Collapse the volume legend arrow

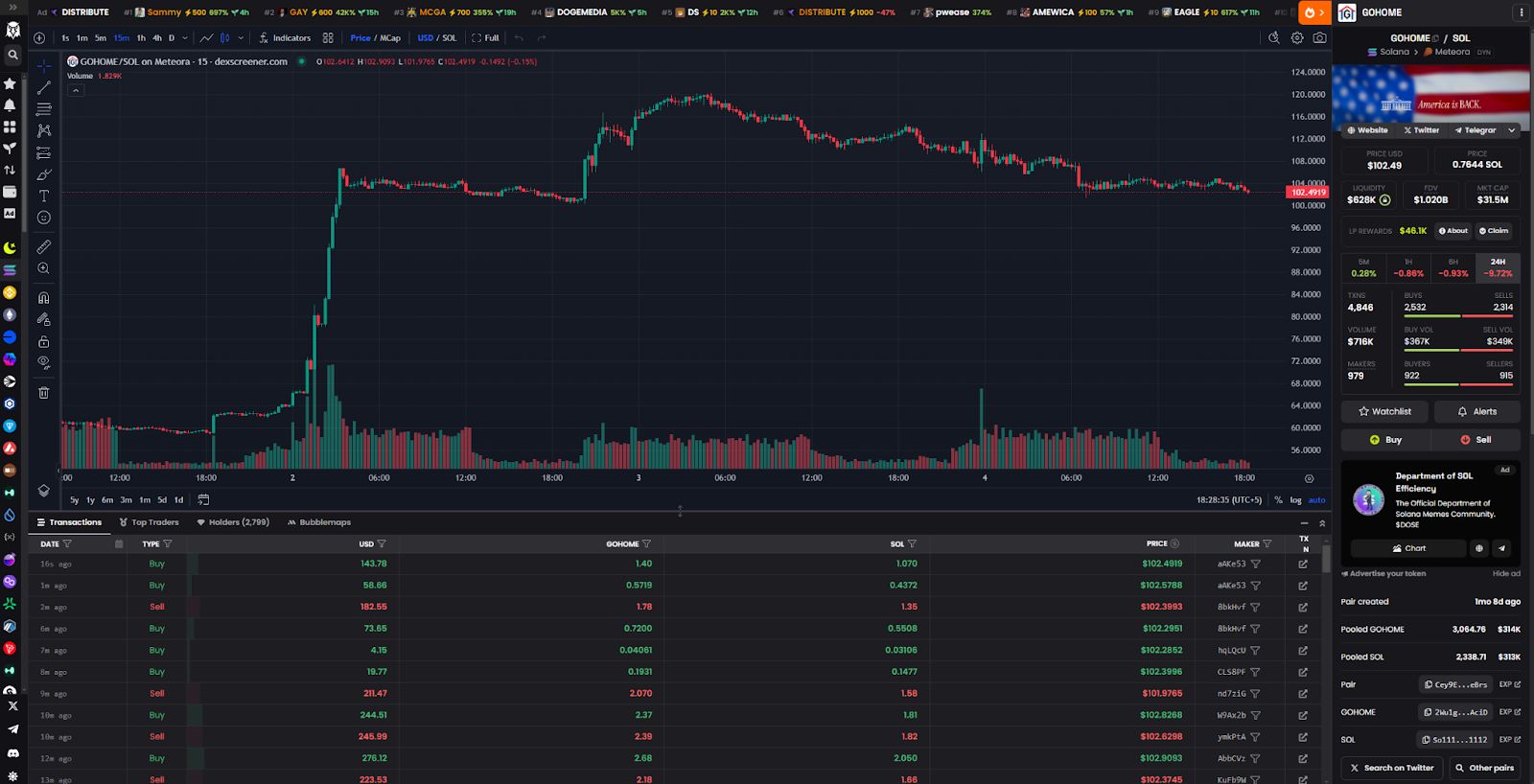(76, 90)
